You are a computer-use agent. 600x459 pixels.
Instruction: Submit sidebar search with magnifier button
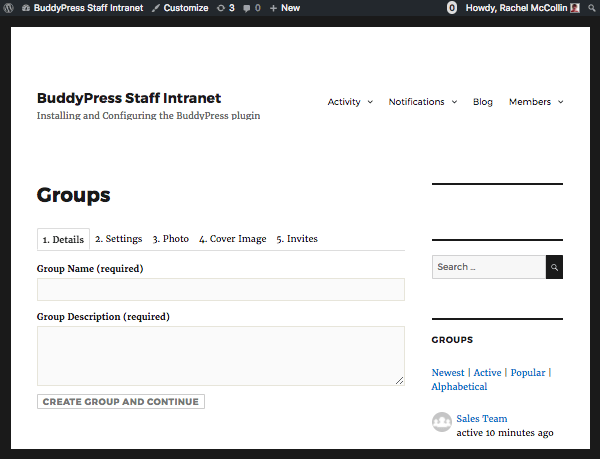click(x=554, y=267)
